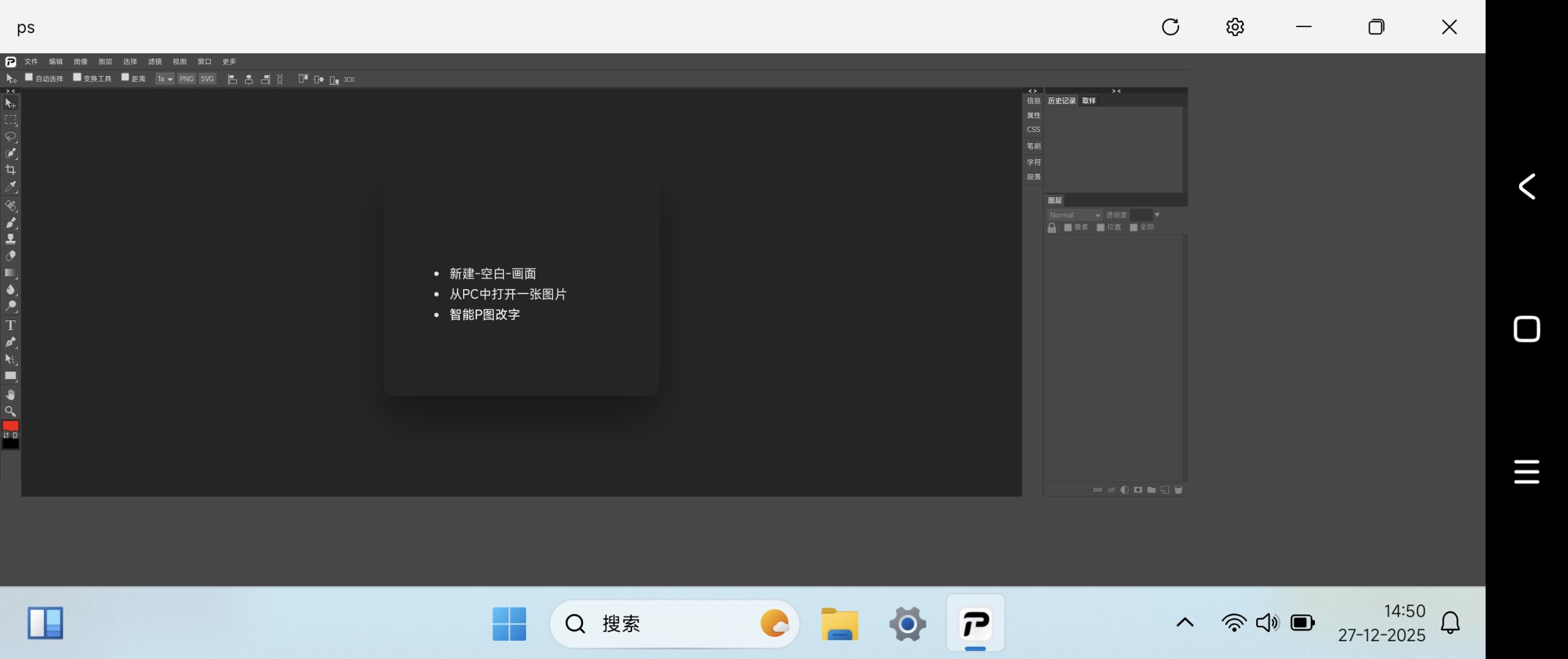The height and width of the screenshot is (659, 1568).
Task: Create a new layer in the Layers panel
Action: [x=1166, y=489]
